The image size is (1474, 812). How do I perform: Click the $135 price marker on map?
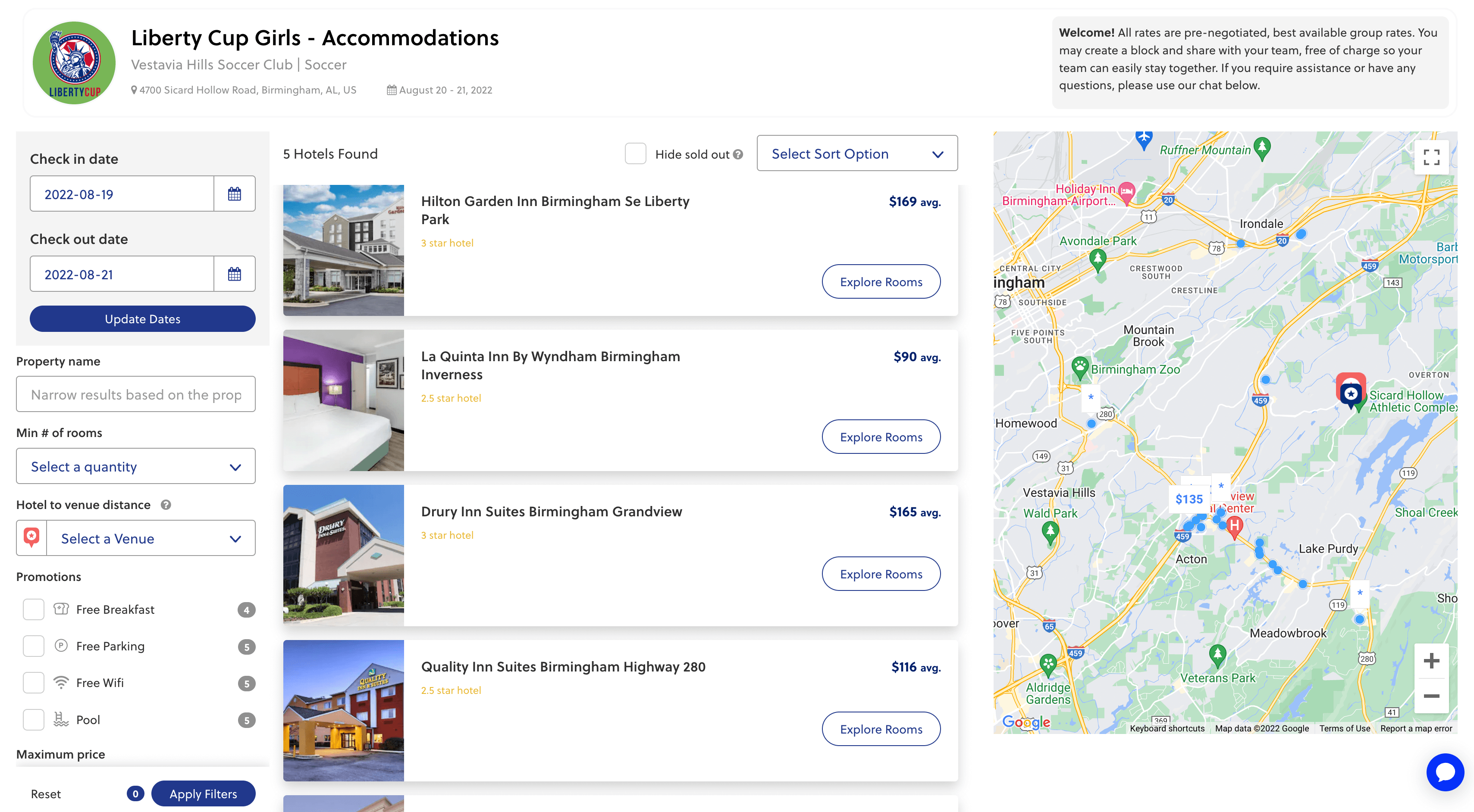(x=1189, y=499)
